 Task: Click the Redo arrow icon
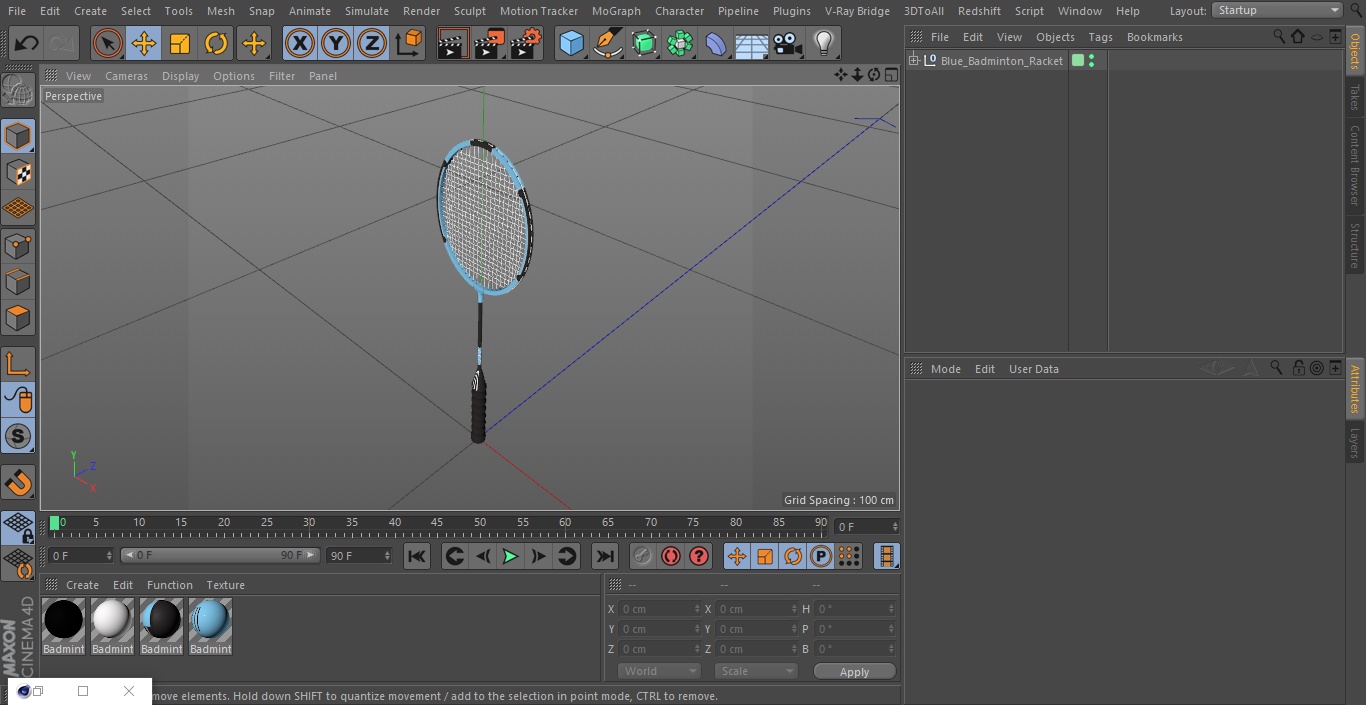pos(61,43)
